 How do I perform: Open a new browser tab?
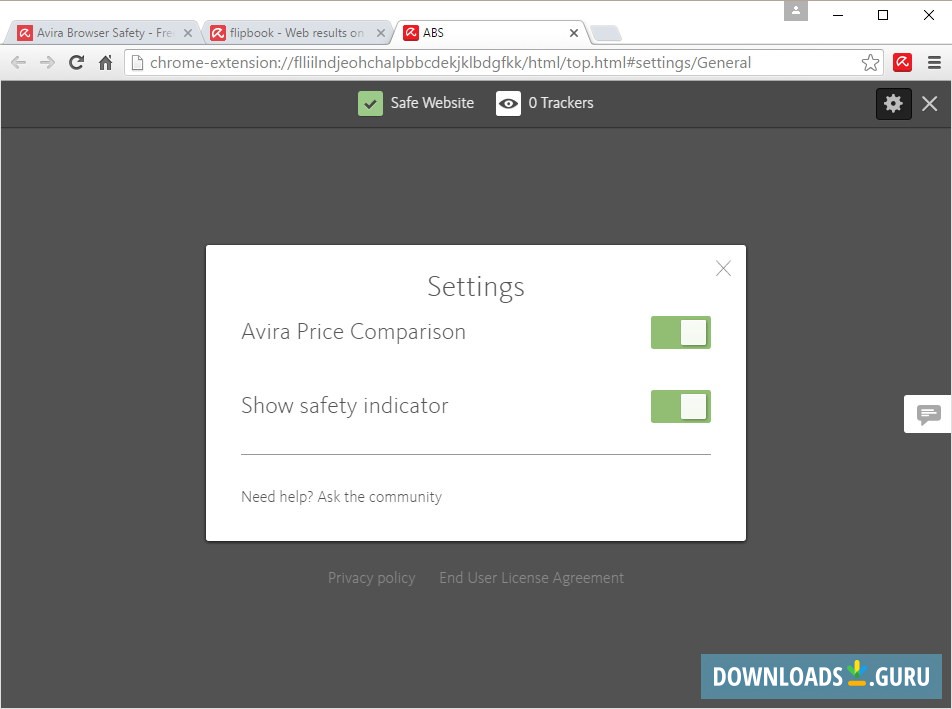click(606, 34)
